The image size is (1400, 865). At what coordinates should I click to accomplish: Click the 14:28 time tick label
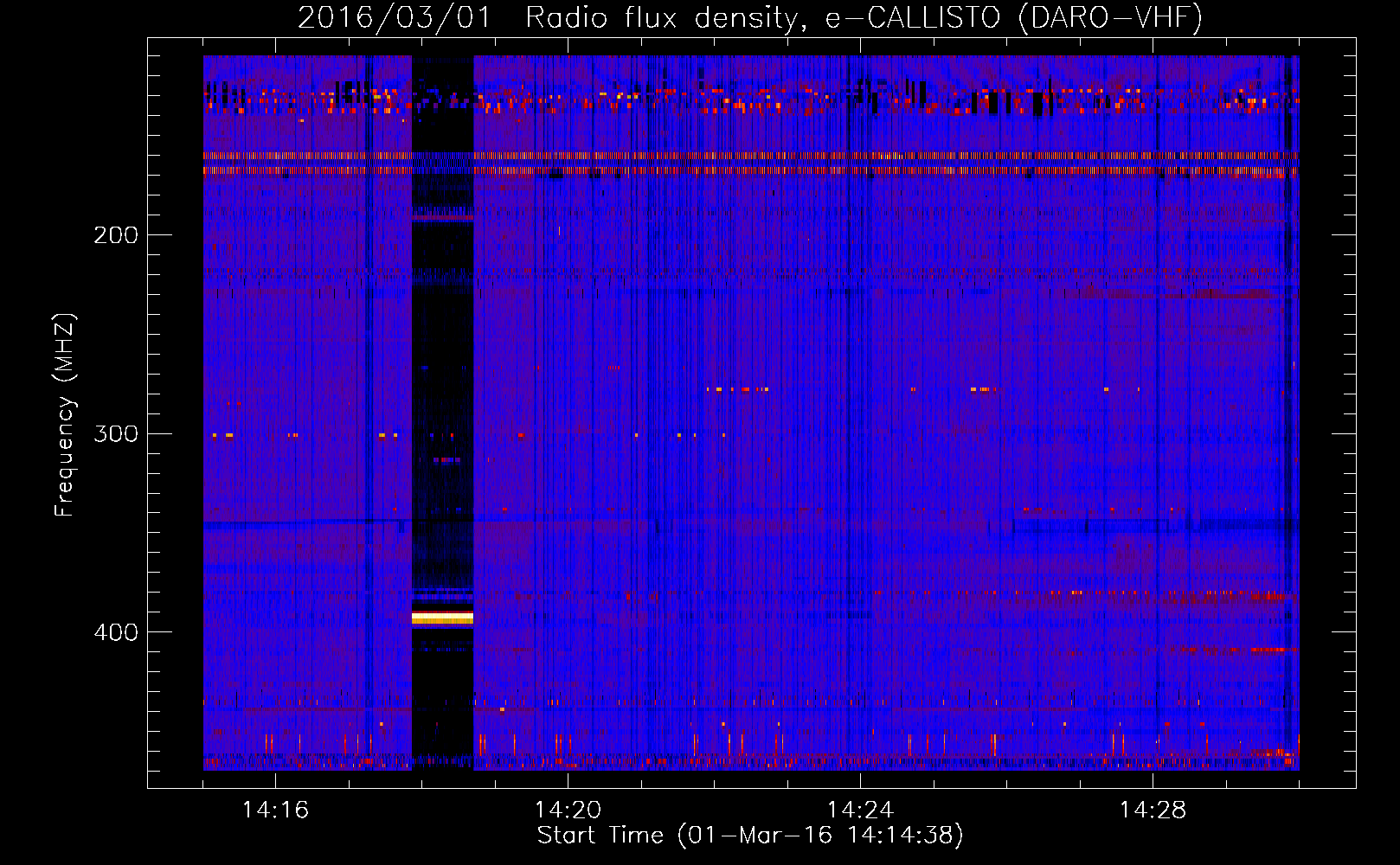pyautogui.click(x=1153, y=810)
